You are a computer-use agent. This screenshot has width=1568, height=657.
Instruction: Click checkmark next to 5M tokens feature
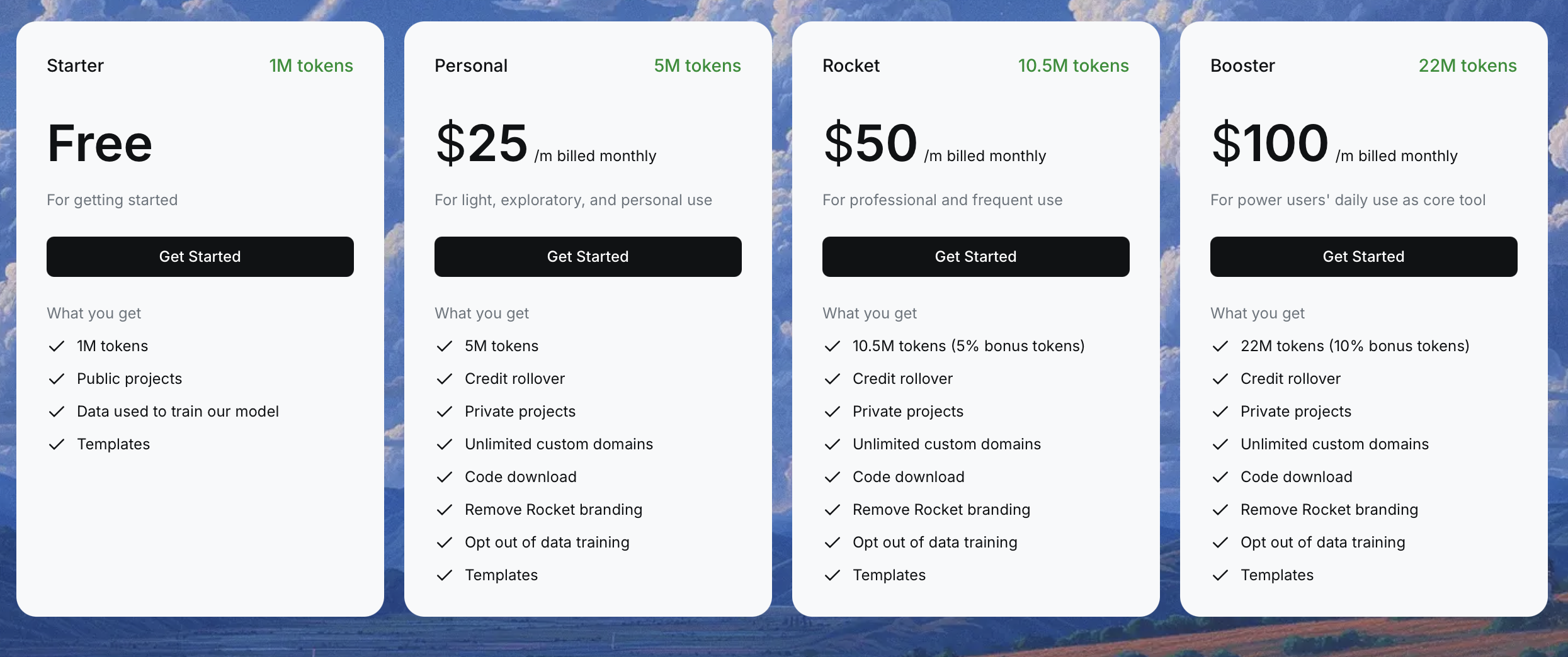(x=445, y=346)
